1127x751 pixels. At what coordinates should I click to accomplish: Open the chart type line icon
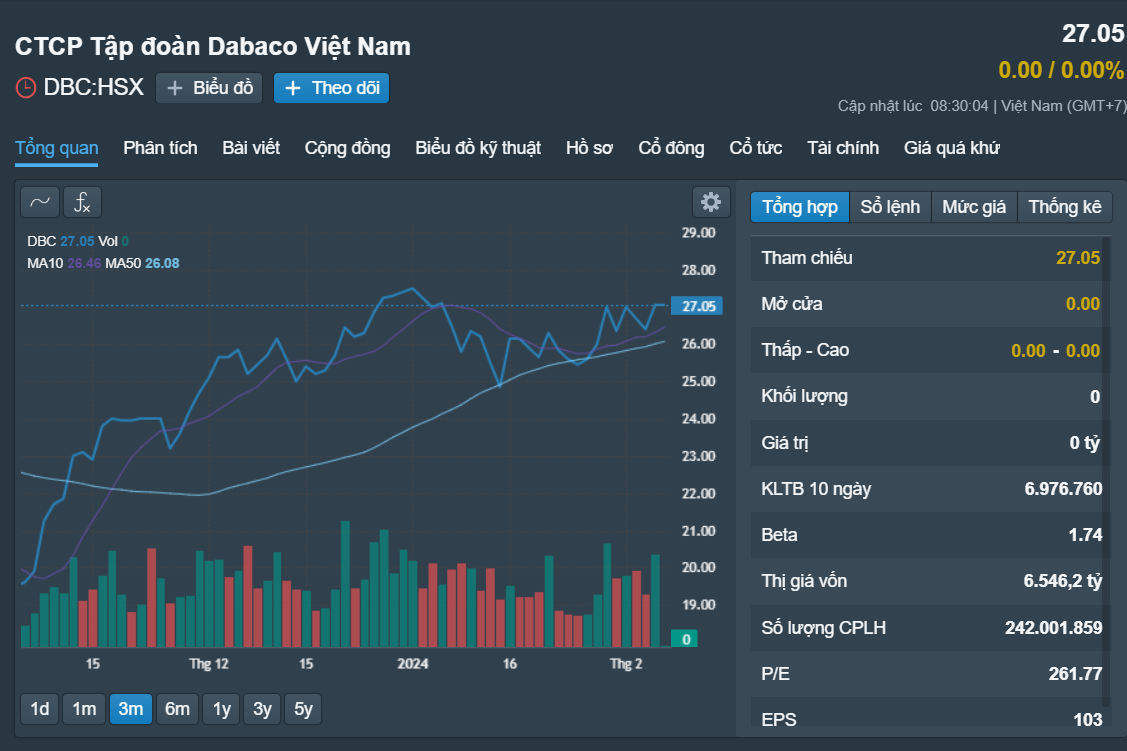40,202
